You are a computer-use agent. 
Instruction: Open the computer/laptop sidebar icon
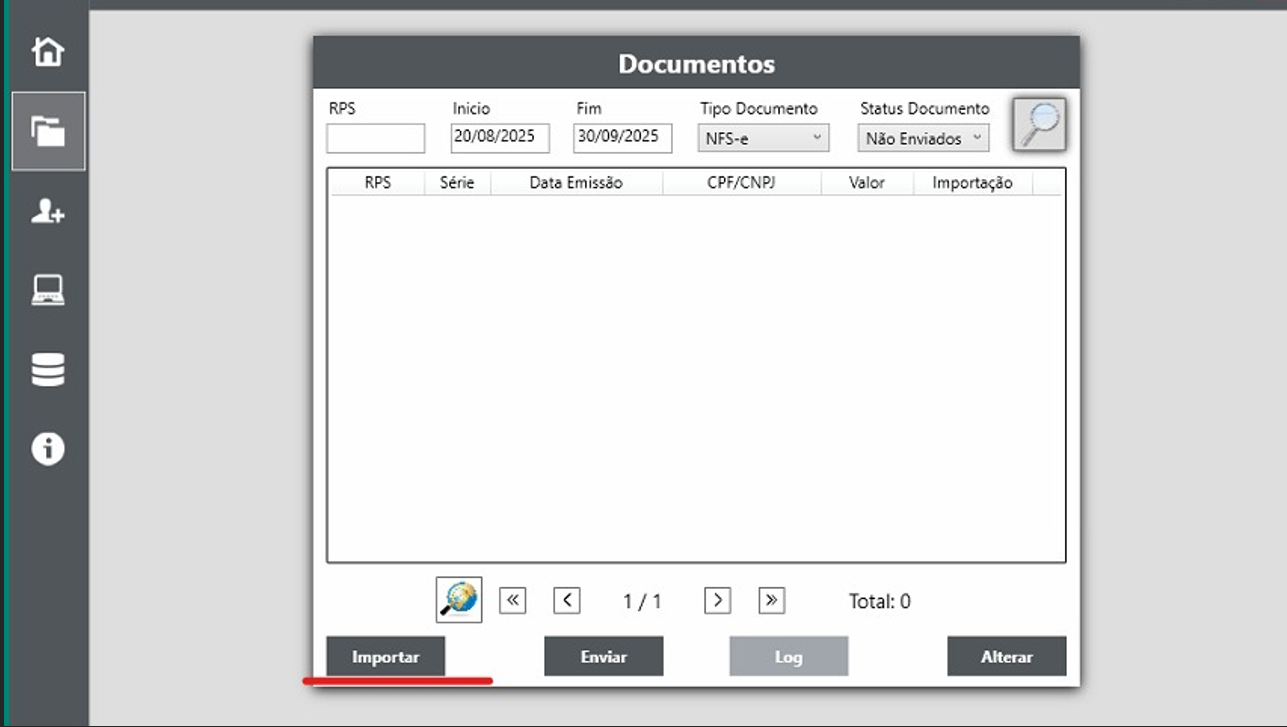pyautogui.click(x=48, y=290)
